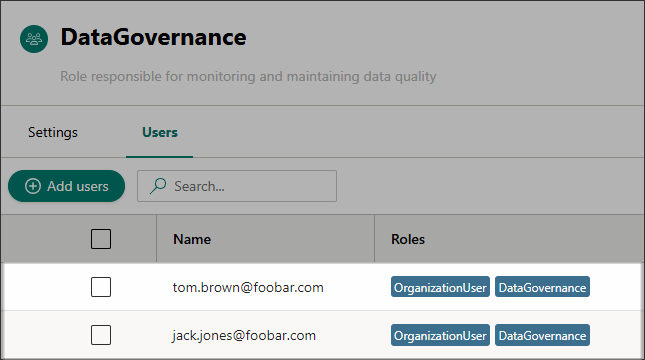645x360 pixels.
Task: Click OrganizationUser tag in jack.jones row
Action: 440,335
